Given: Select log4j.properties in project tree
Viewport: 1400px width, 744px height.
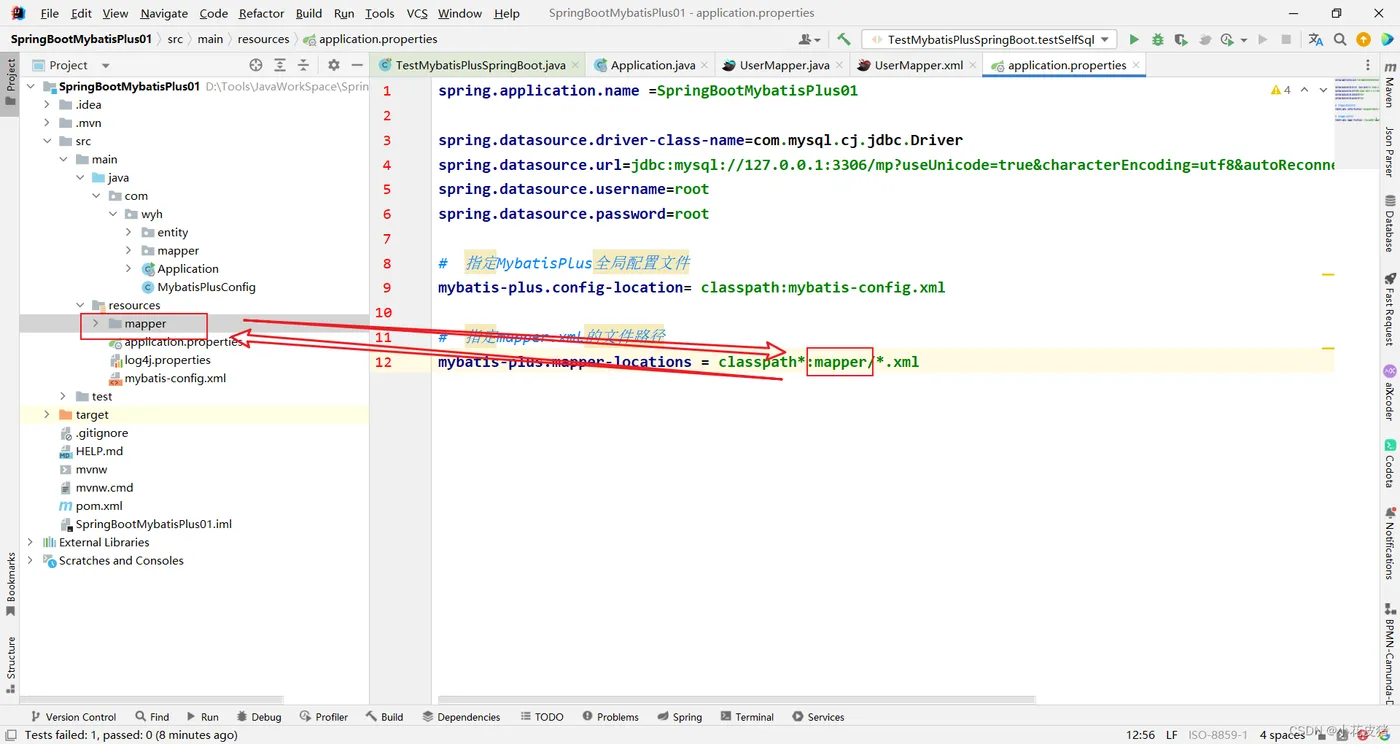Looking at the screenshot, I should click(167, 360).
